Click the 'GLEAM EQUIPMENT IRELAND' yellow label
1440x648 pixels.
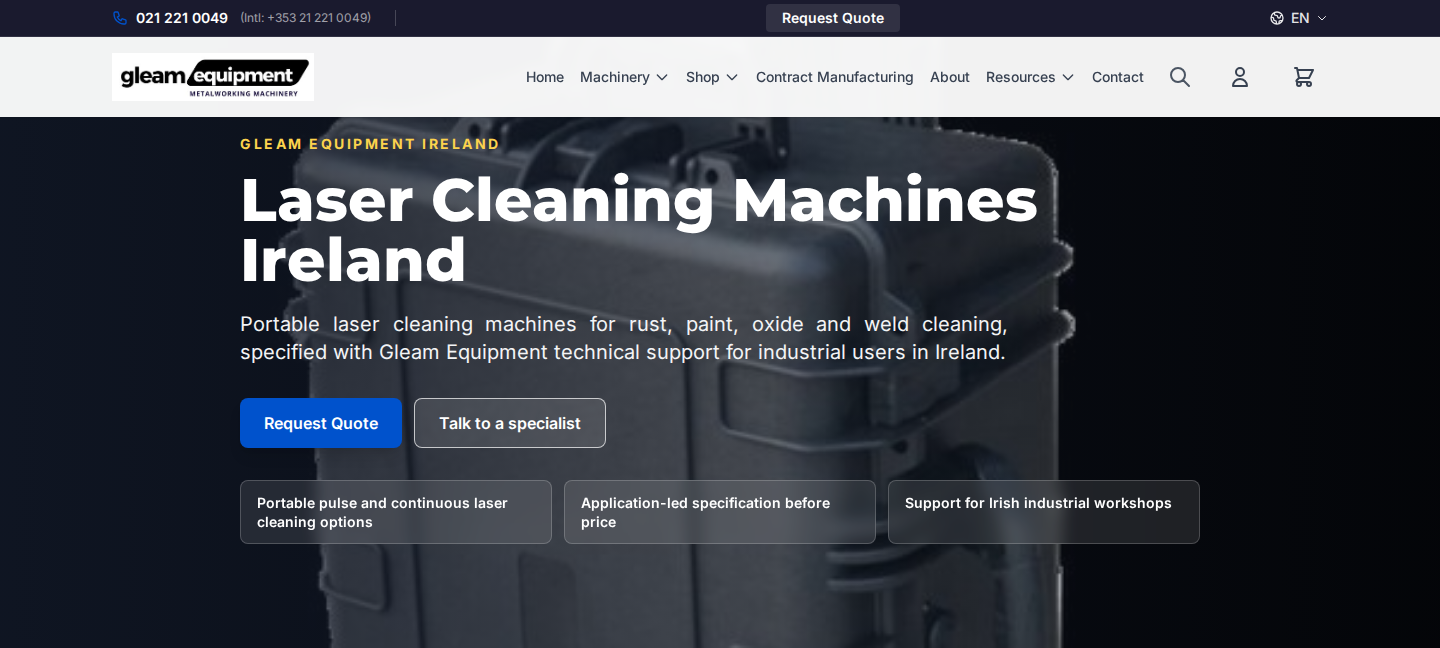(370, 144)
